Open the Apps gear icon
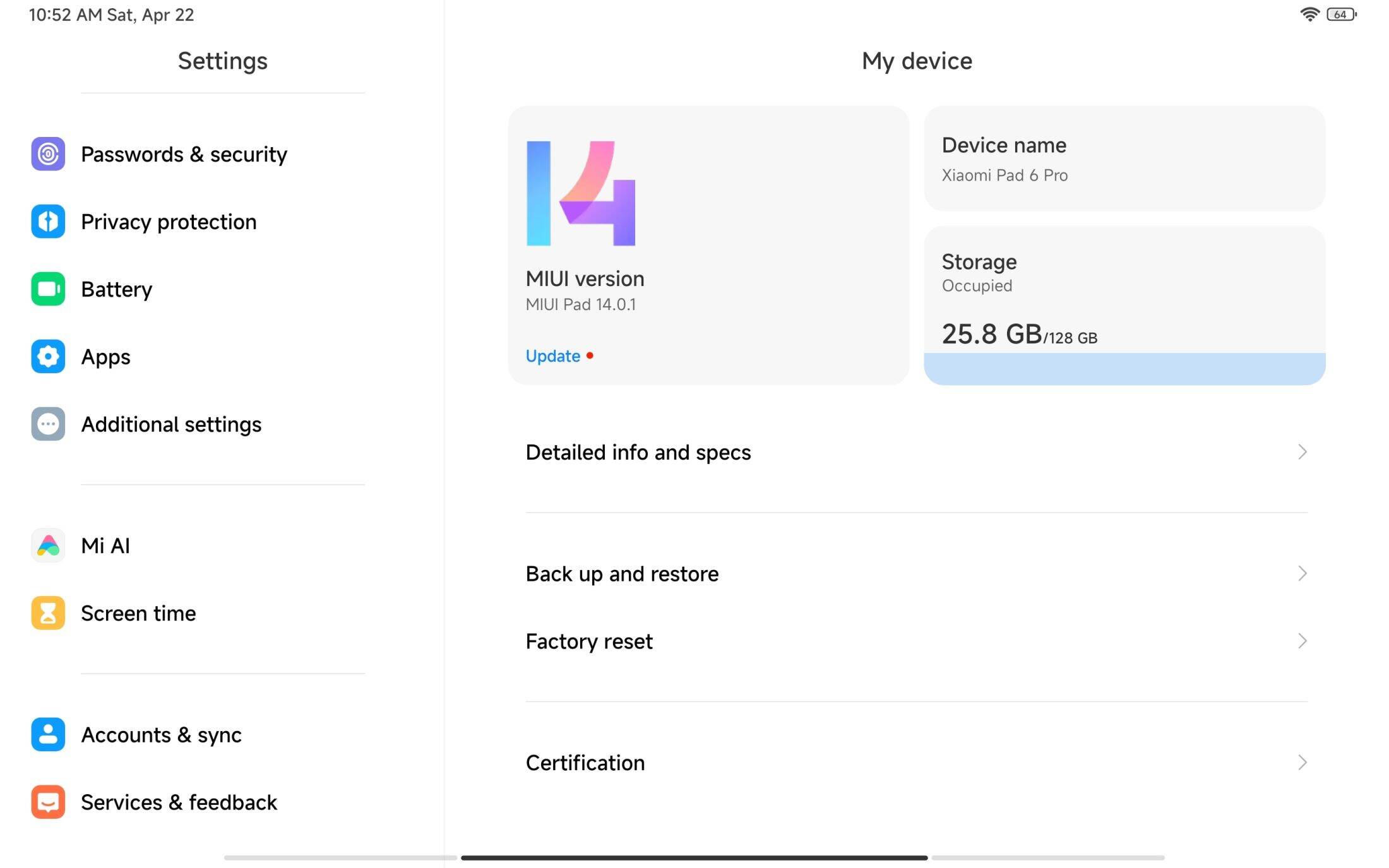The height and width of the screenshot is (868, 1389). click(47, 357)
